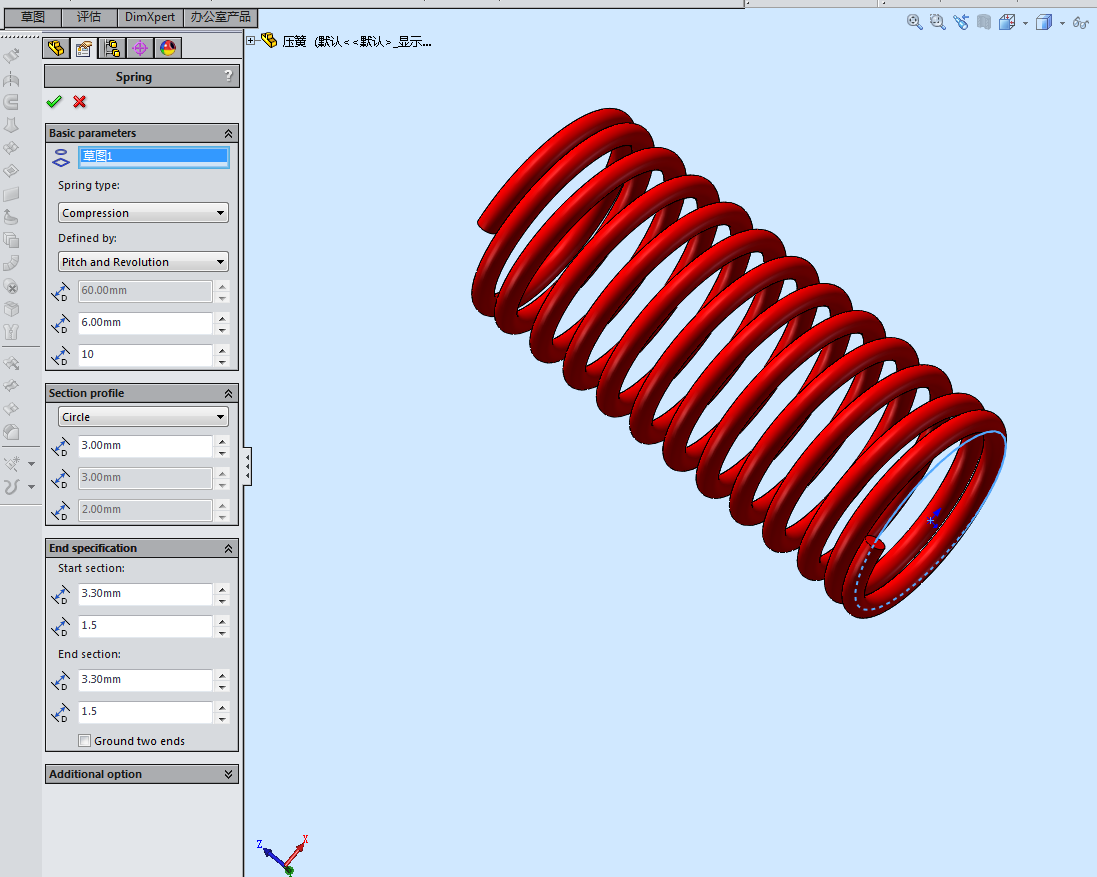
Task: Open Defined by Pitch and Revolution dropdown
Action: click(x=143, y=262)
